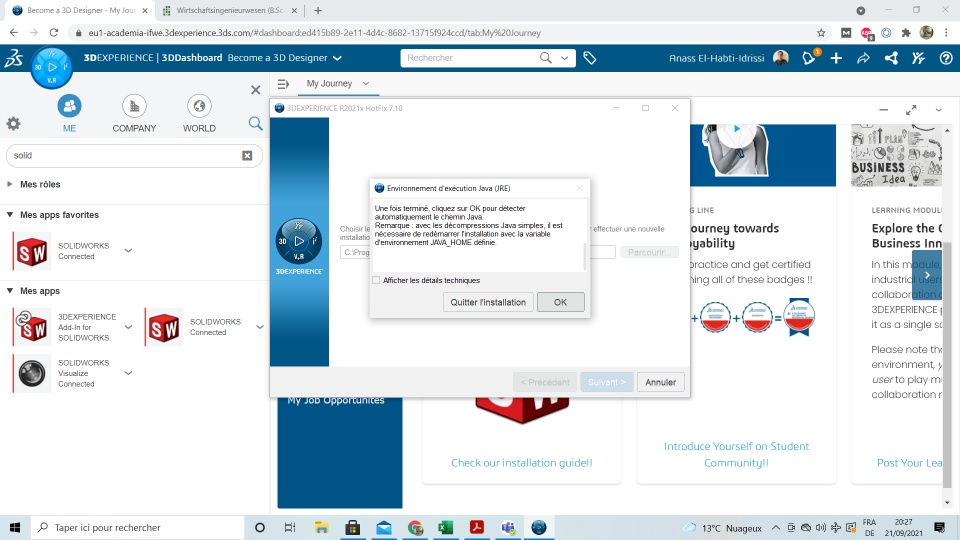Open the search options dropdown arrow
This screenshot has width=960, height=540.
pyautogui.click(x=564, y=58)
